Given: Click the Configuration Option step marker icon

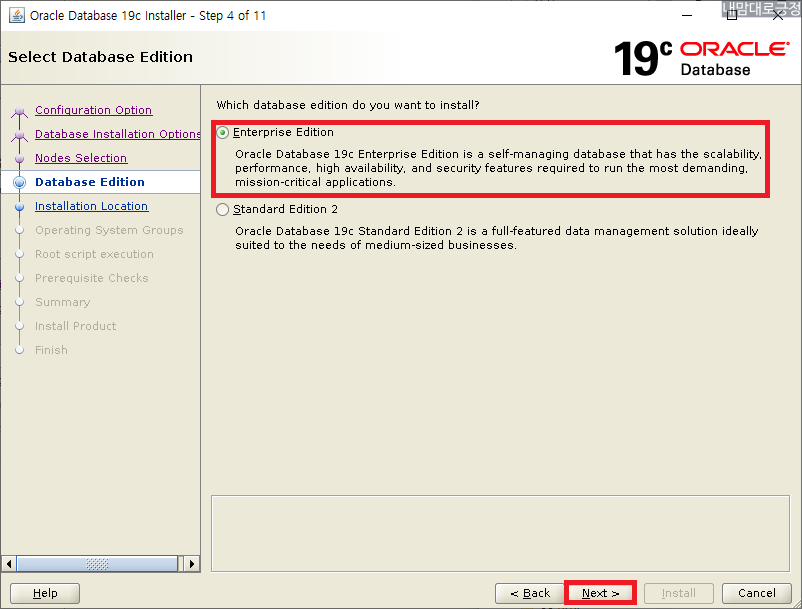Looking at the screenshot, I should coord(19,111).
